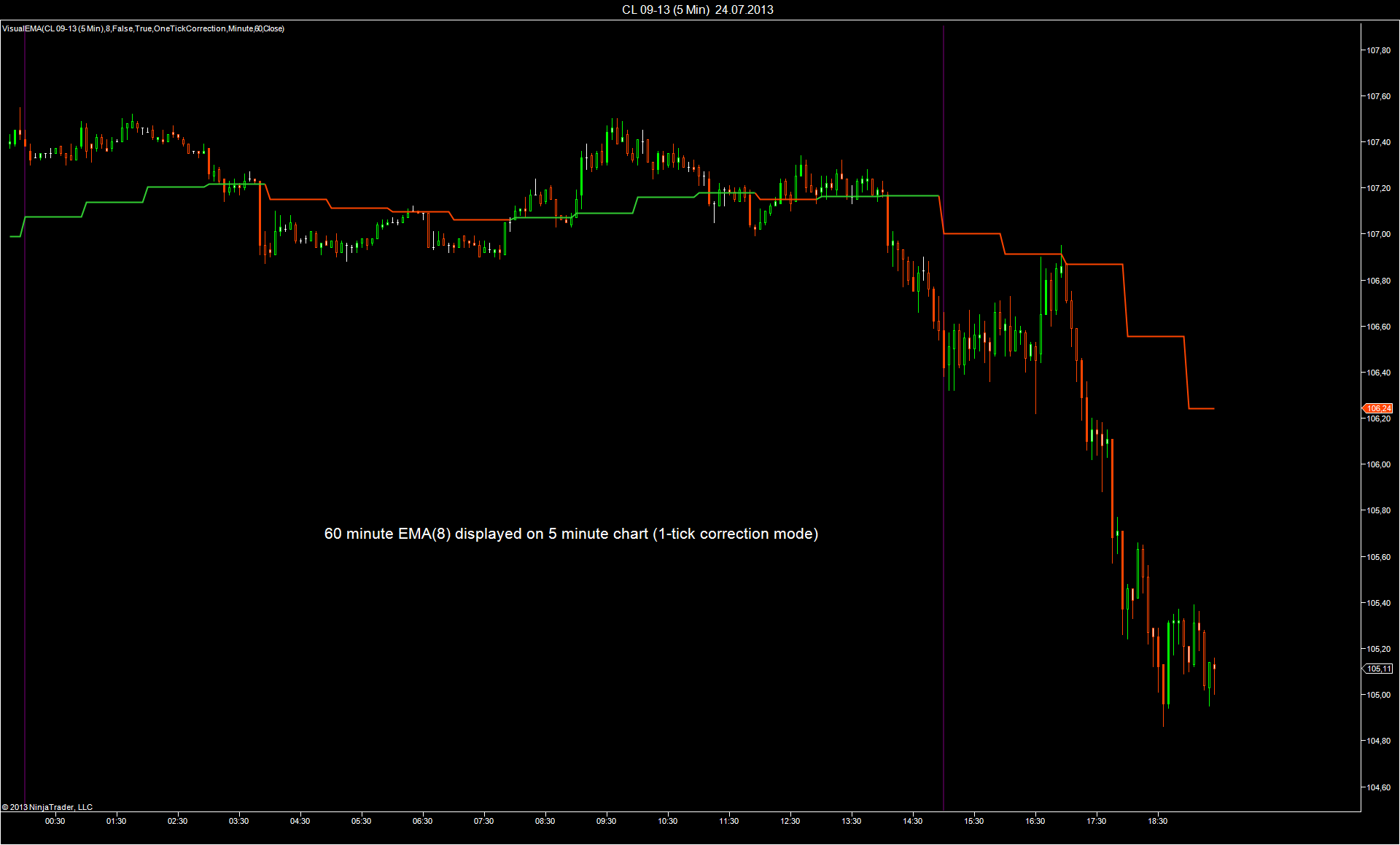
Task: Click the 00:30 time axis label
Action: [x=55, y=821]
